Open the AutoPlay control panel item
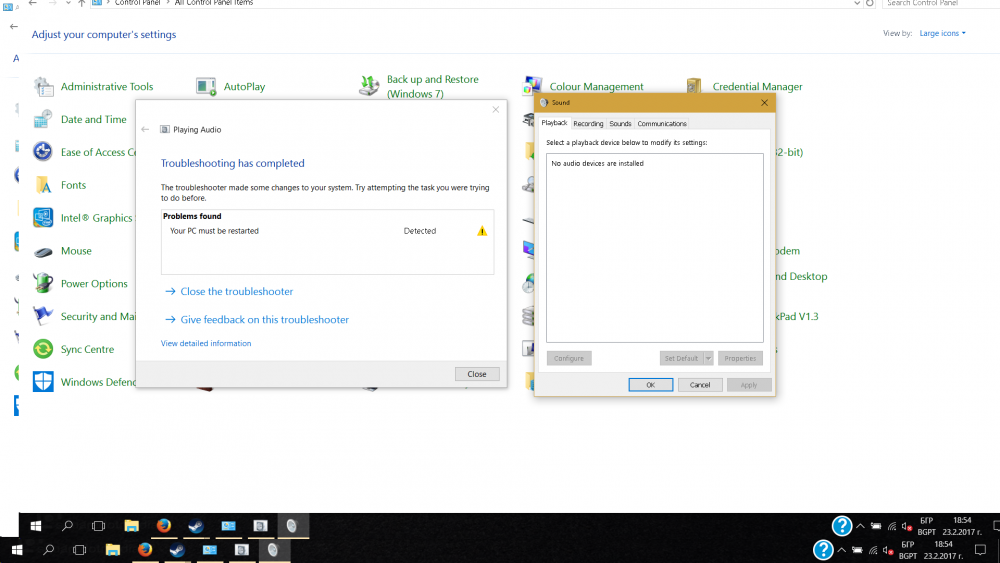1000x563 pixels. coord(230,86)
